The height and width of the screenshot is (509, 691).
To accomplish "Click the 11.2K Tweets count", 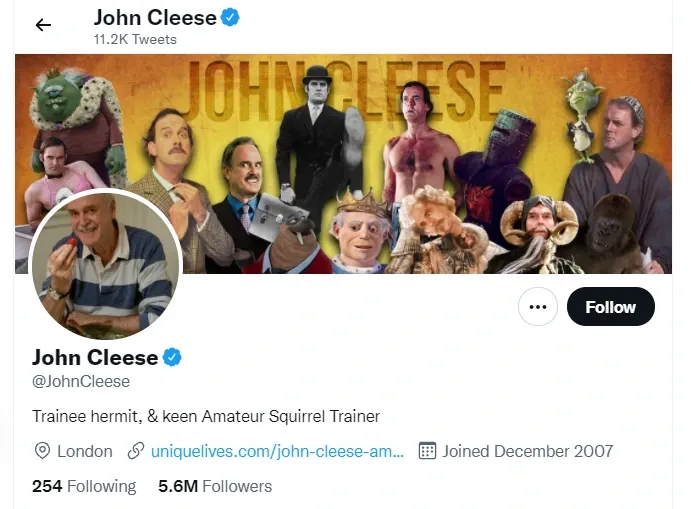I will 135,39.
